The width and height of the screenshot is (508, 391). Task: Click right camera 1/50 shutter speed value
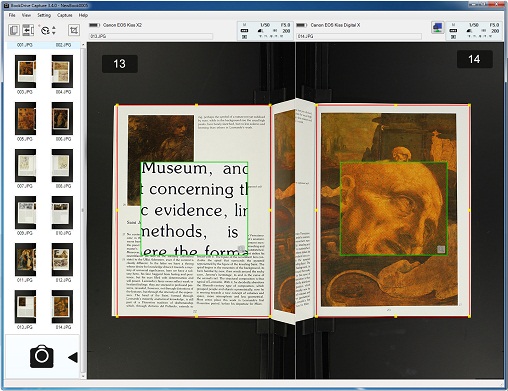[x=474, y=25]
